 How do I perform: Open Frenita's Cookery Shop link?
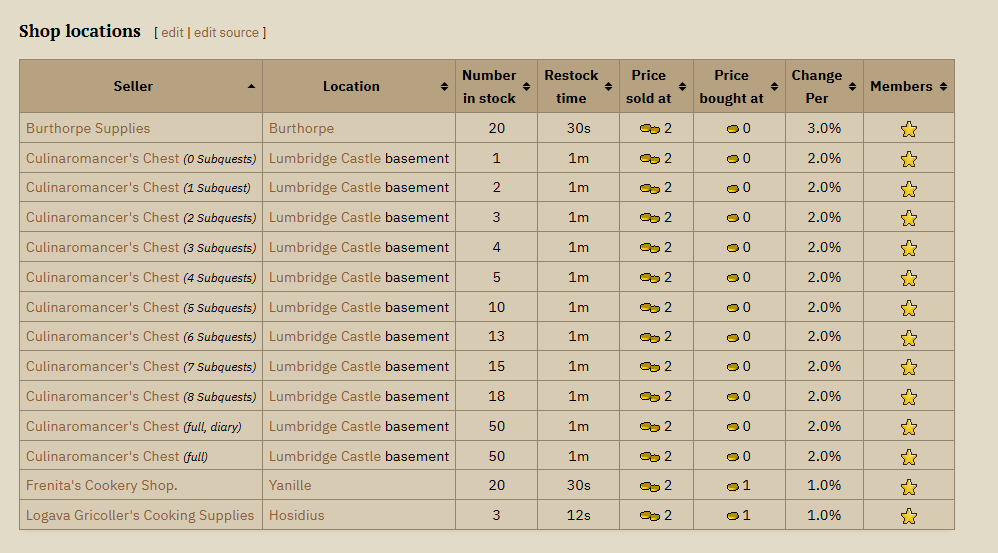tap(102, 486)
